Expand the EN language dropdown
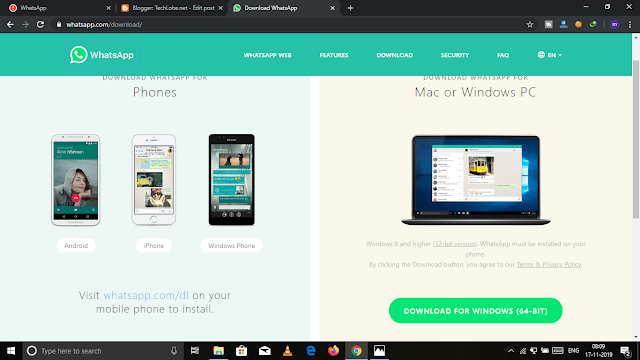The height and width of the screenshot is (360, 640). click(549, 55)
